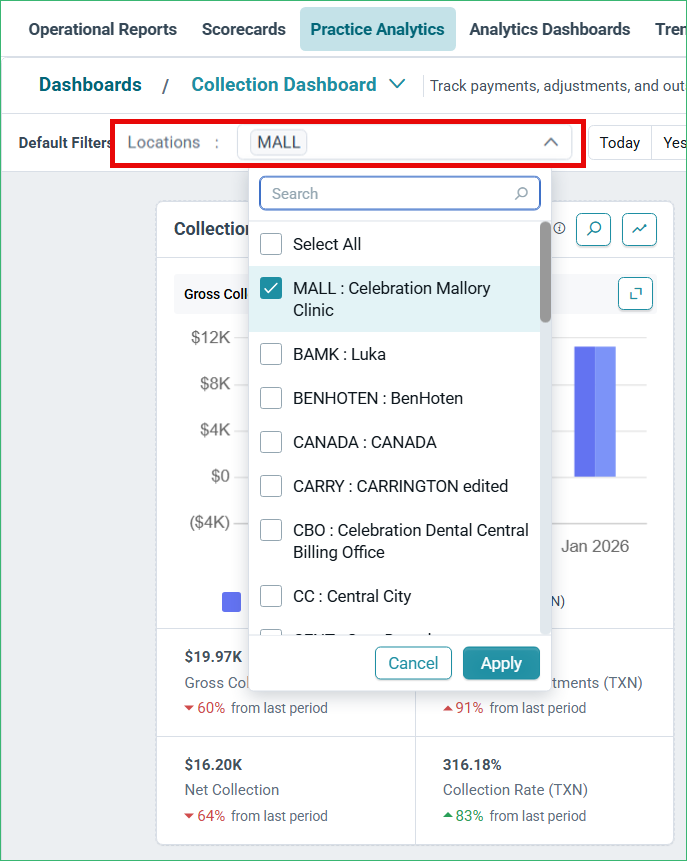Switch to Operational Reports tab
687x861 pixels.
(x=103, y=29)
